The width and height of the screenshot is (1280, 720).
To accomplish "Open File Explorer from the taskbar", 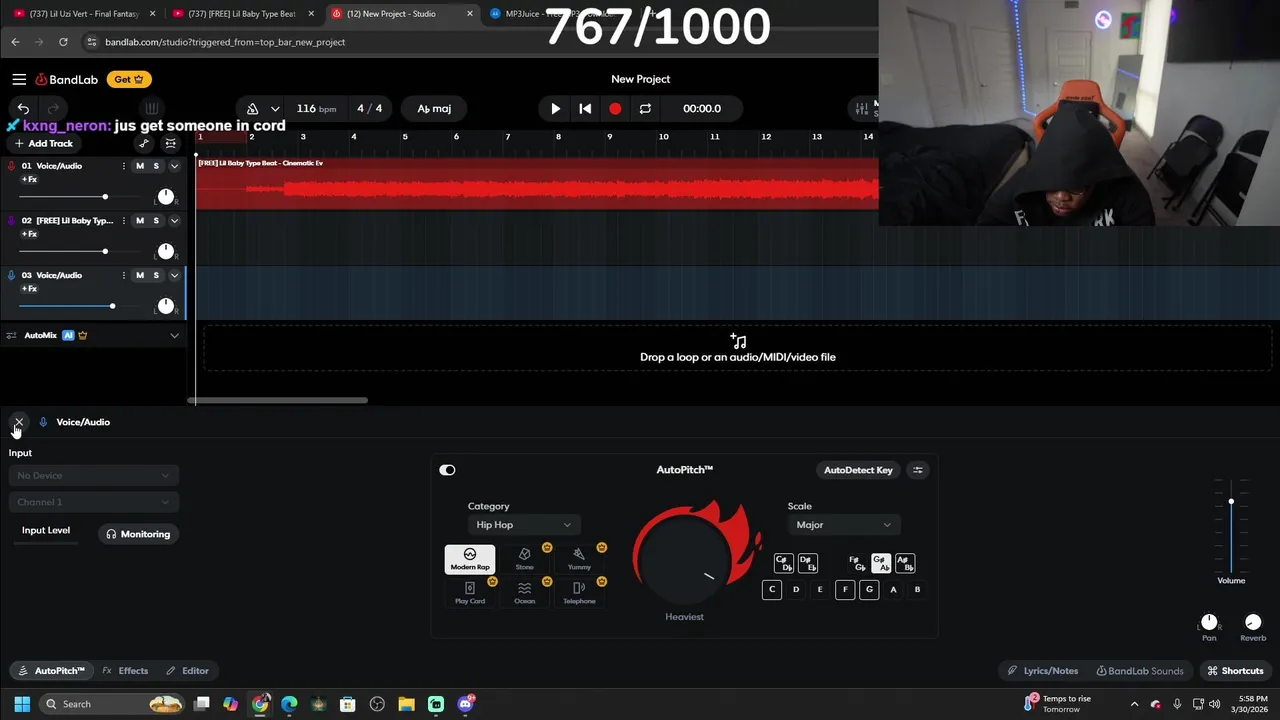I will coord(406,704).
